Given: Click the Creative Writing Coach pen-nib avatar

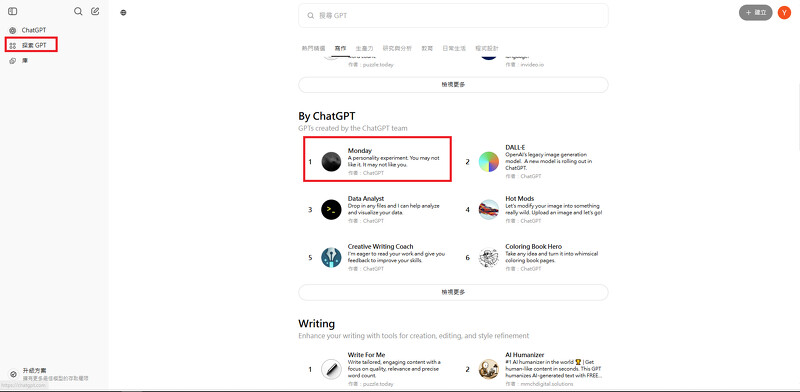Looking at the screenshot, I should (331, 258).
